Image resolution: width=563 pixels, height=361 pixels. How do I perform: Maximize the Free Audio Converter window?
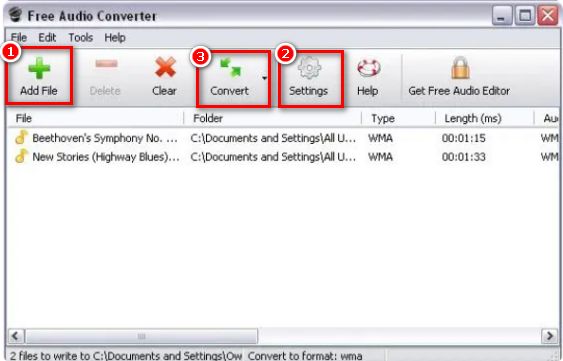tap(525, 15)
